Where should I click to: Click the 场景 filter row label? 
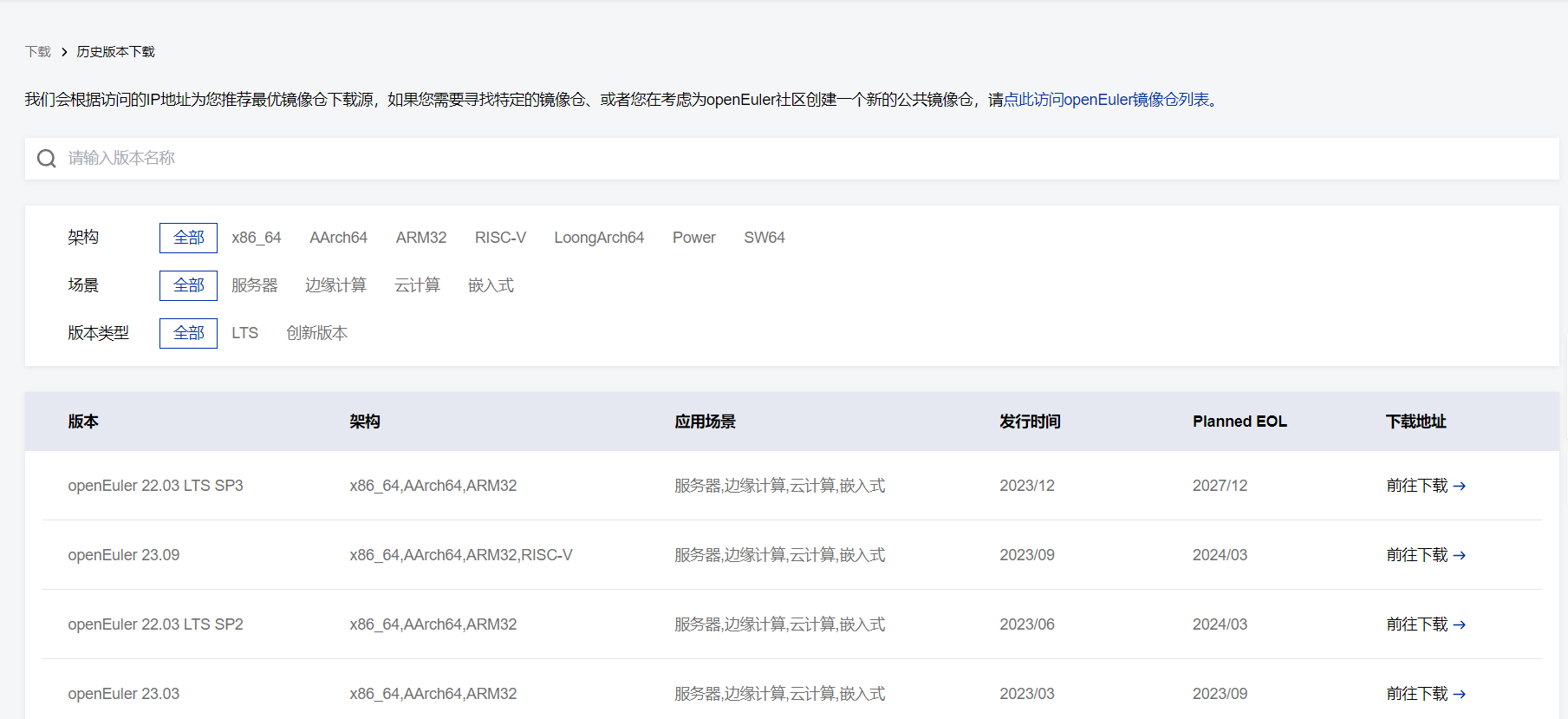click(83, 285)
